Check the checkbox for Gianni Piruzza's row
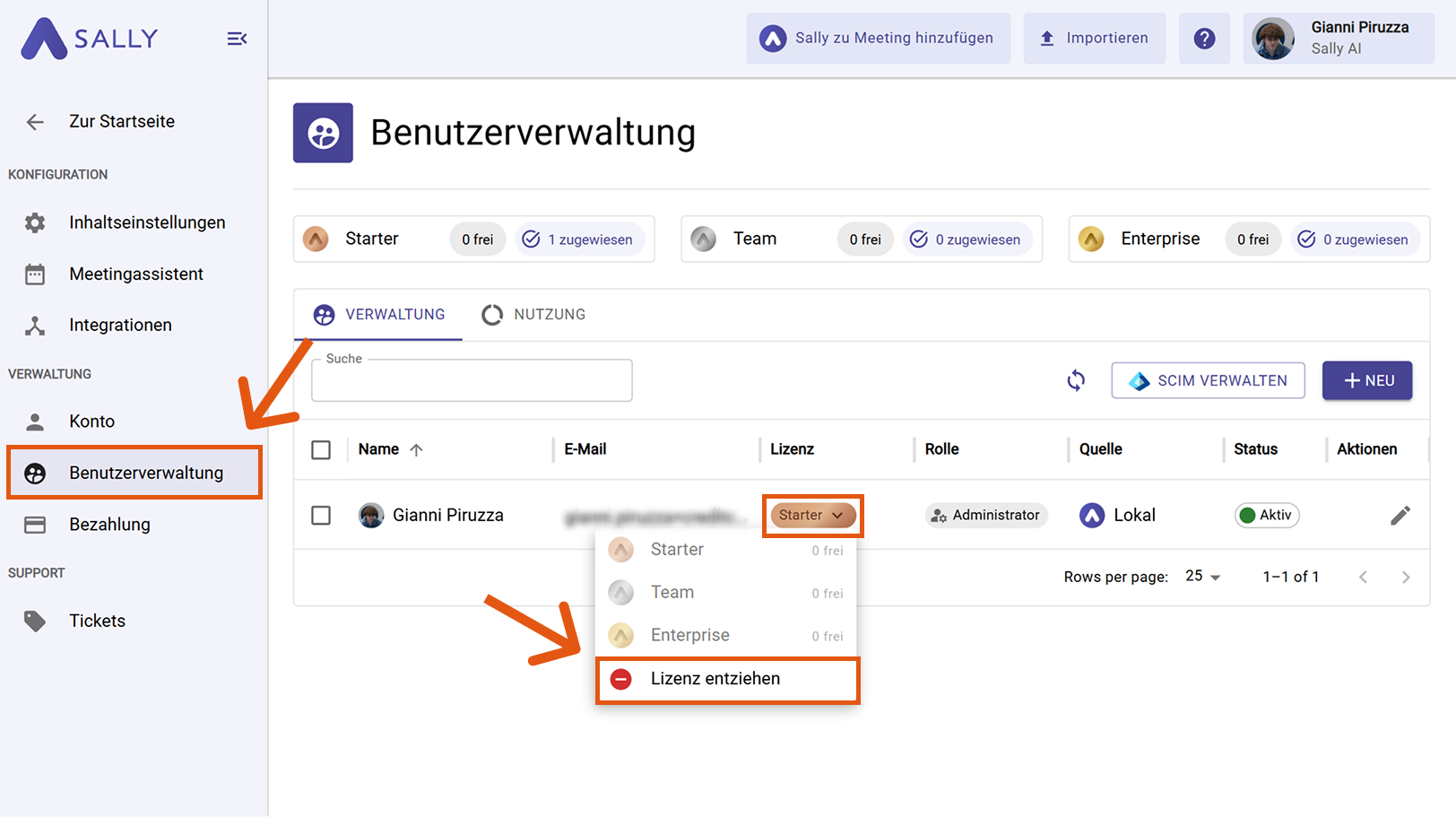This screenshot has width=1456, height=817. [x=321, y=515]
